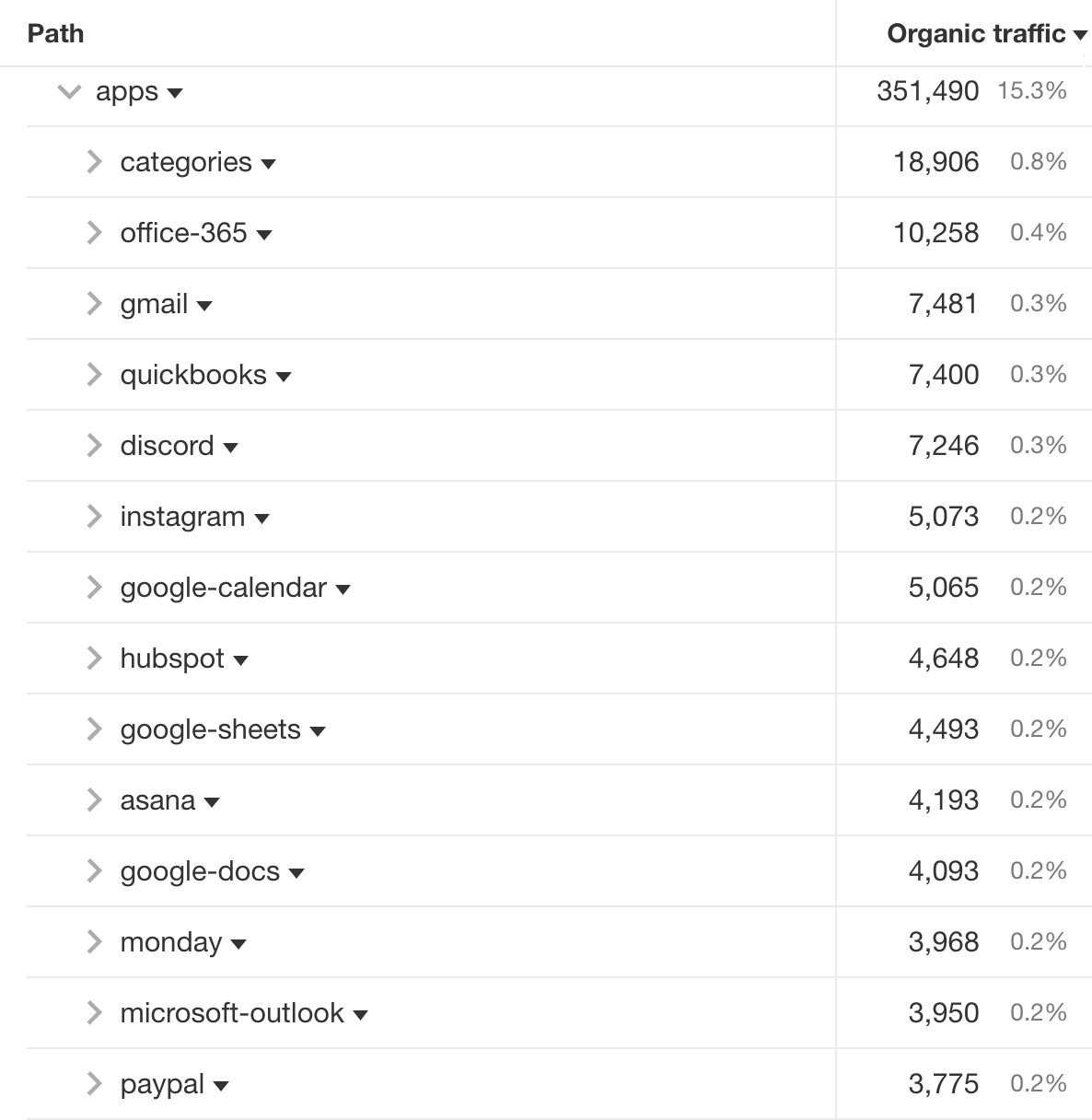Open the dropdown next to quickbooks

284,377
